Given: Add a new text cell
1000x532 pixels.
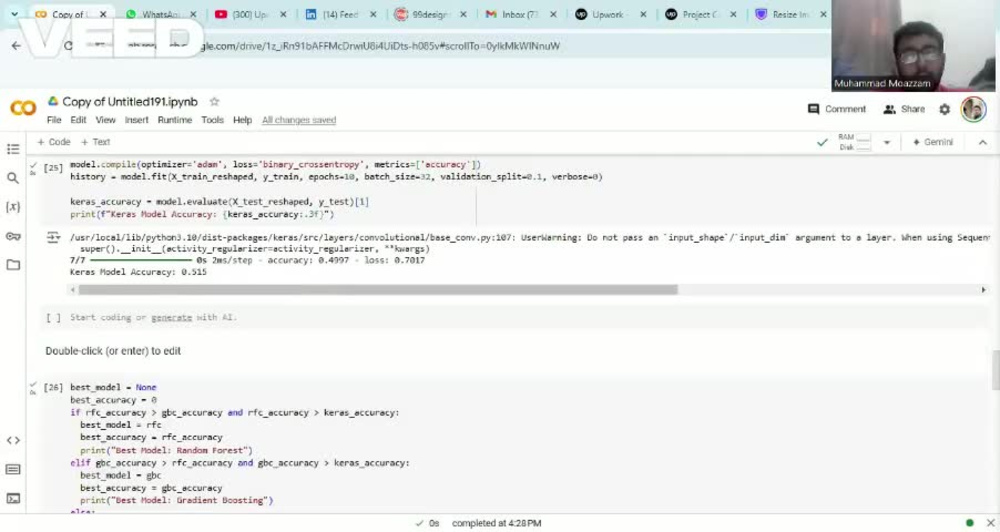Looking at the screenshot, I should 96,142.
